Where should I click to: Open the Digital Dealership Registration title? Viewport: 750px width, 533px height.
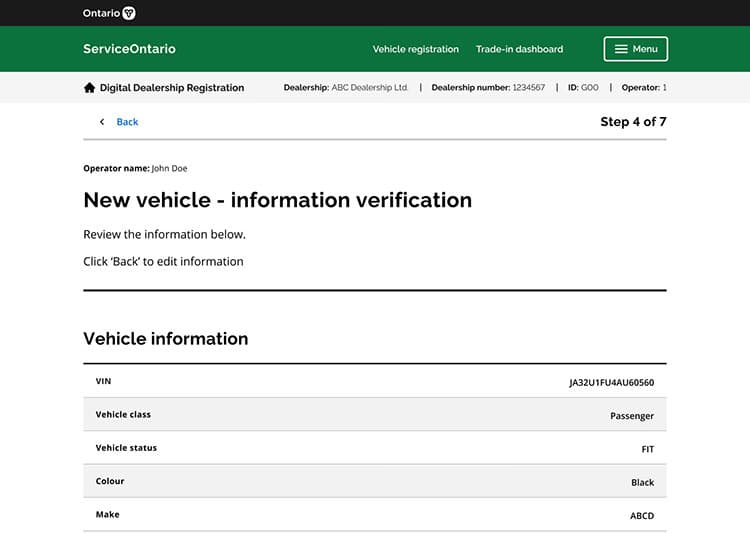click(171, 88)
